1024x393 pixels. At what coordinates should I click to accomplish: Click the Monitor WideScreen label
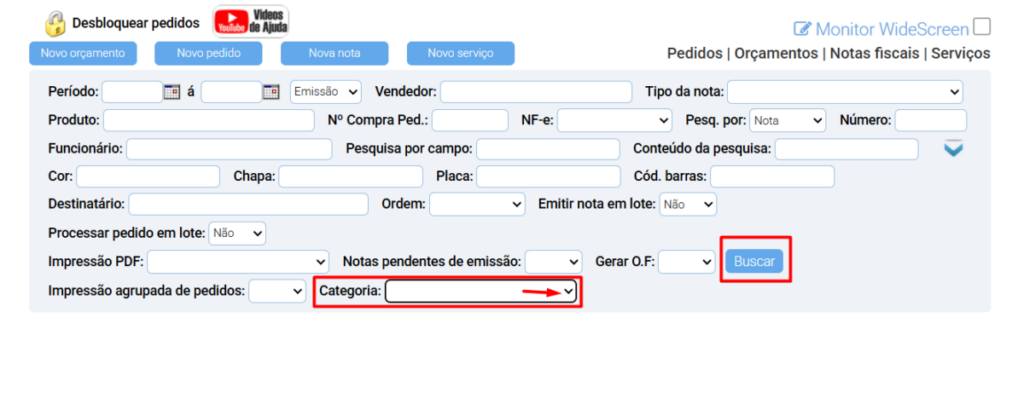pos(892,29)
